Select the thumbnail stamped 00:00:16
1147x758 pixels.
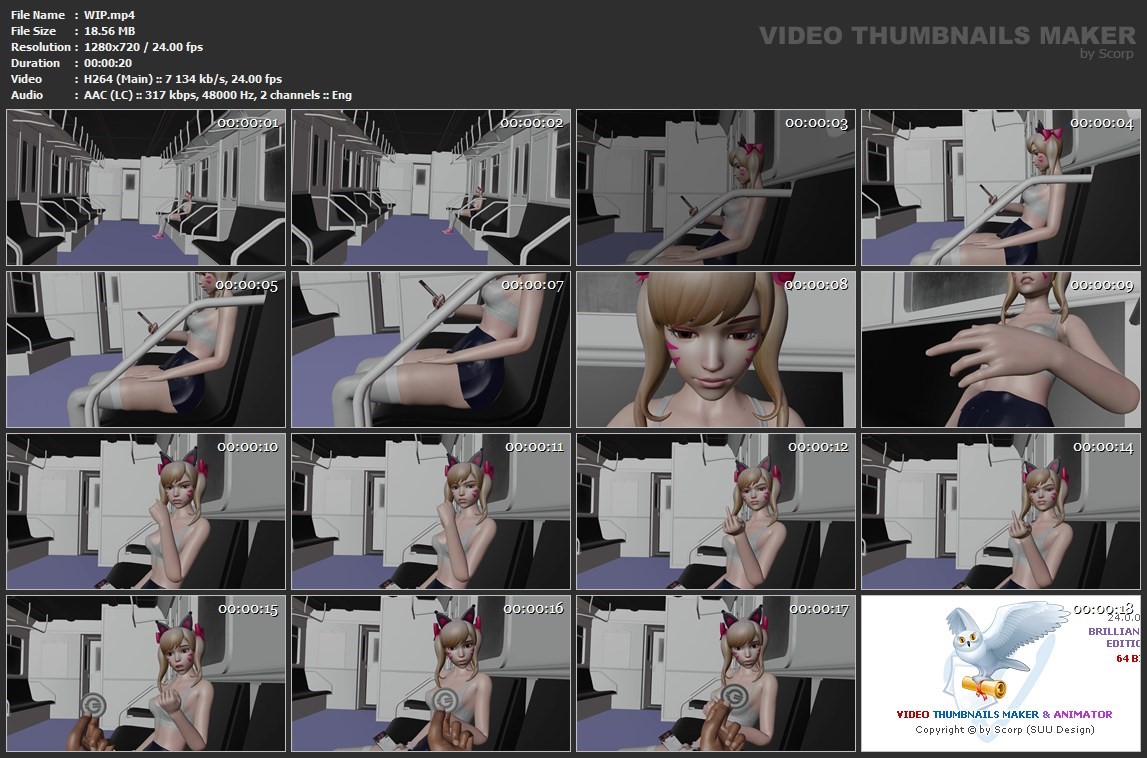click(x=431, y=674)
